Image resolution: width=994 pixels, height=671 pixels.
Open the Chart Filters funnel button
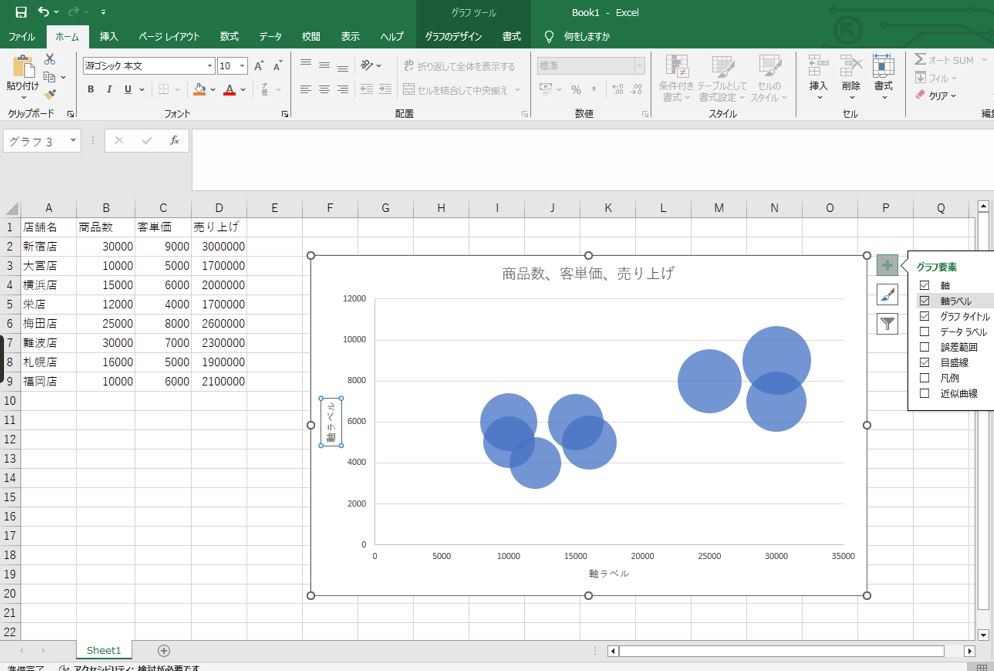point(887,324)
